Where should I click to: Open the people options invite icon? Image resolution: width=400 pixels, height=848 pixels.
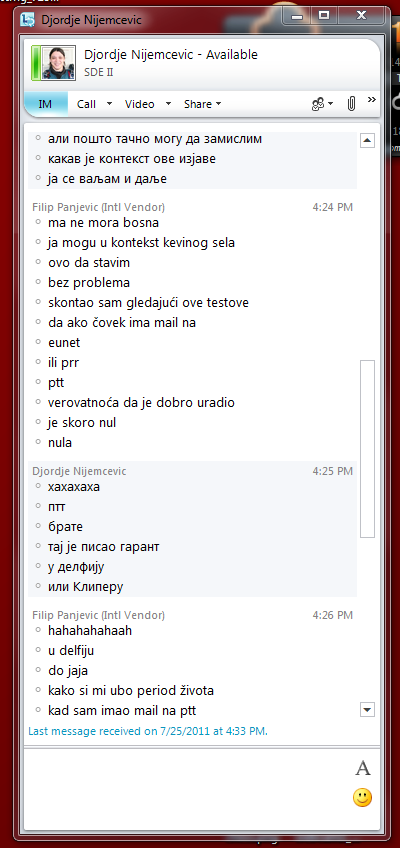323,104
